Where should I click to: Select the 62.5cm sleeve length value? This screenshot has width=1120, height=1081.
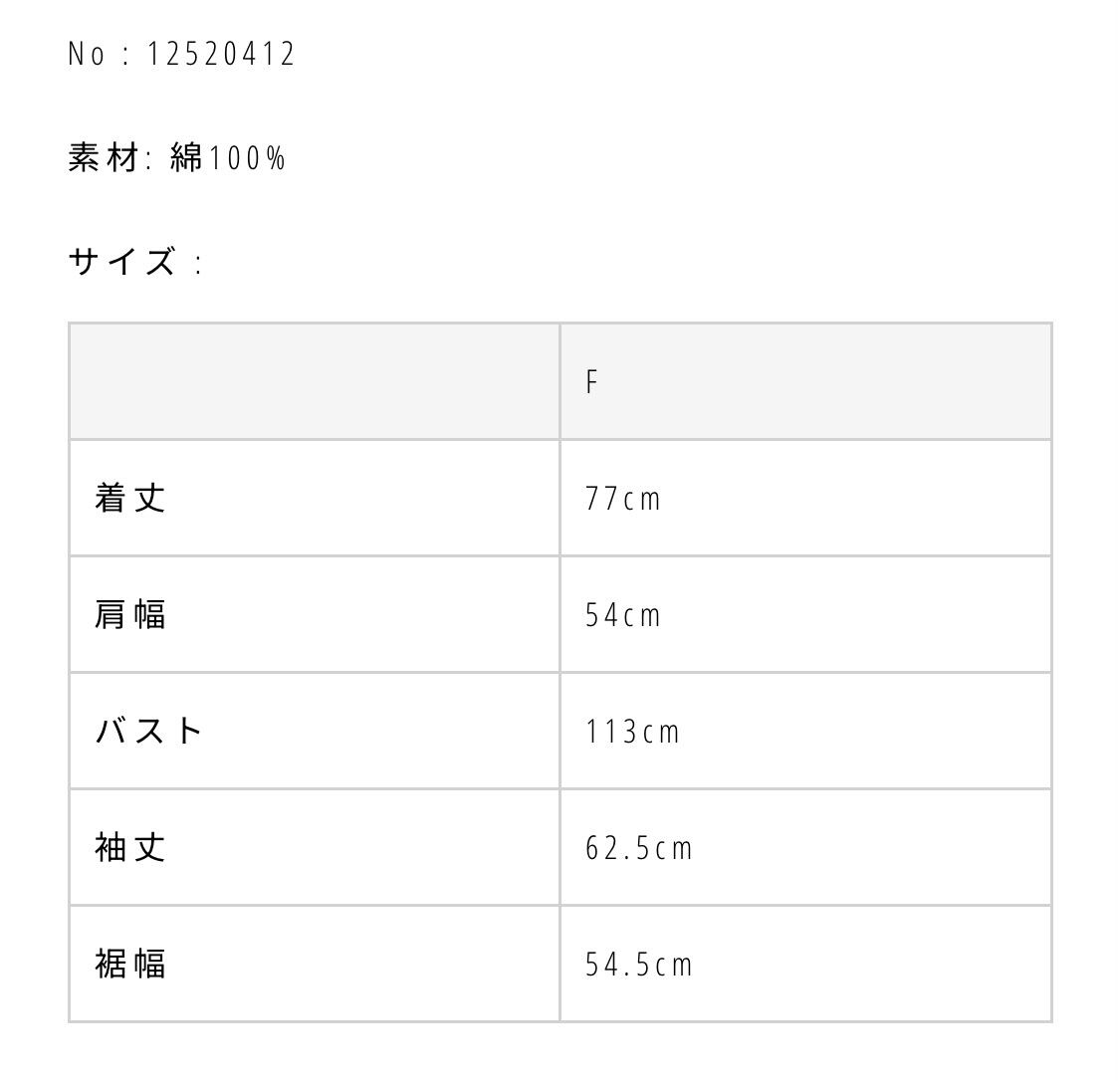(x=638, y=848)
